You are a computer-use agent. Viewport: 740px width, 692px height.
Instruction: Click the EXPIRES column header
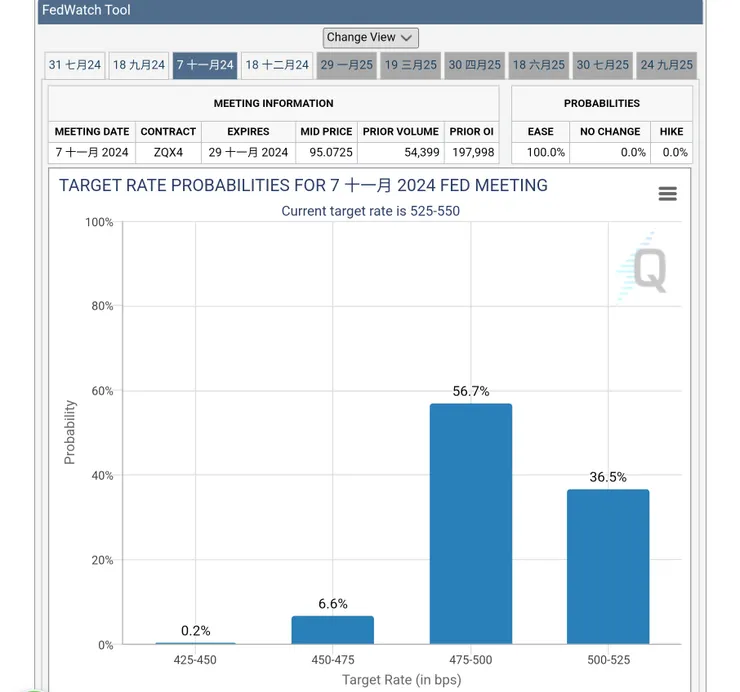click(248, 132)
